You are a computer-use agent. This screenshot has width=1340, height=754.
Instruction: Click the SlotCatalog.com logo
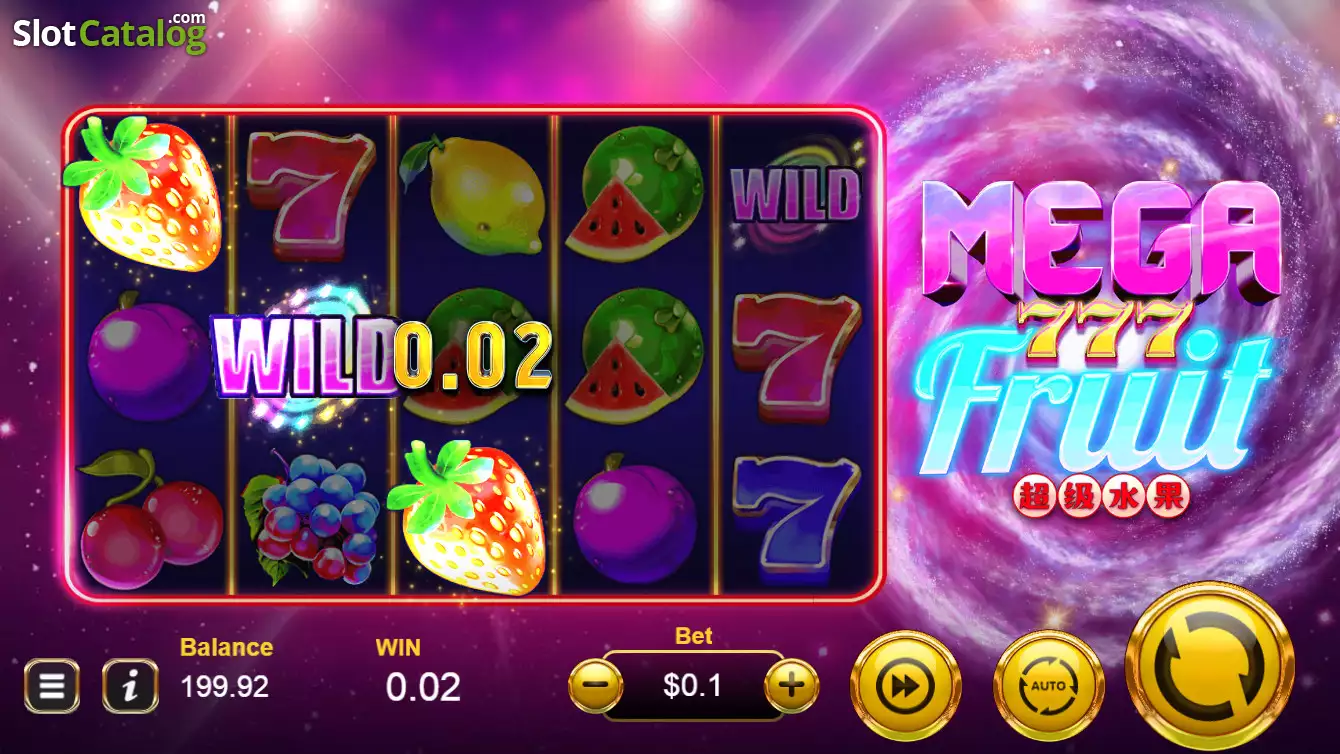click(x=109, y=33)
